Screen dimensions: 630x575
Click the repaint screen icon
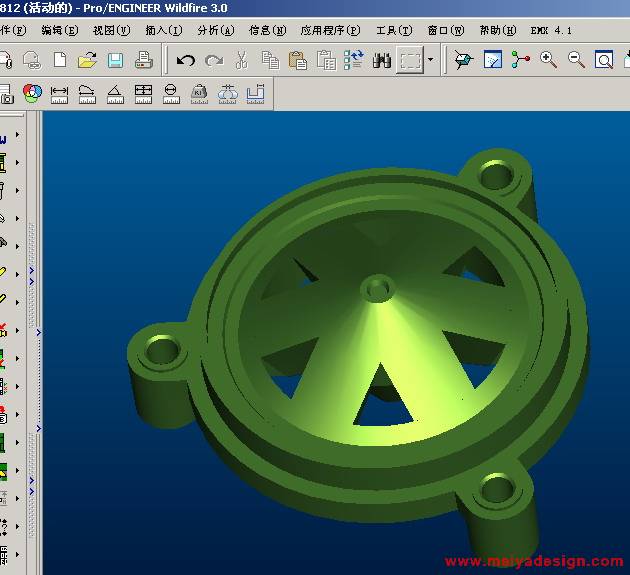pos(492,60)
